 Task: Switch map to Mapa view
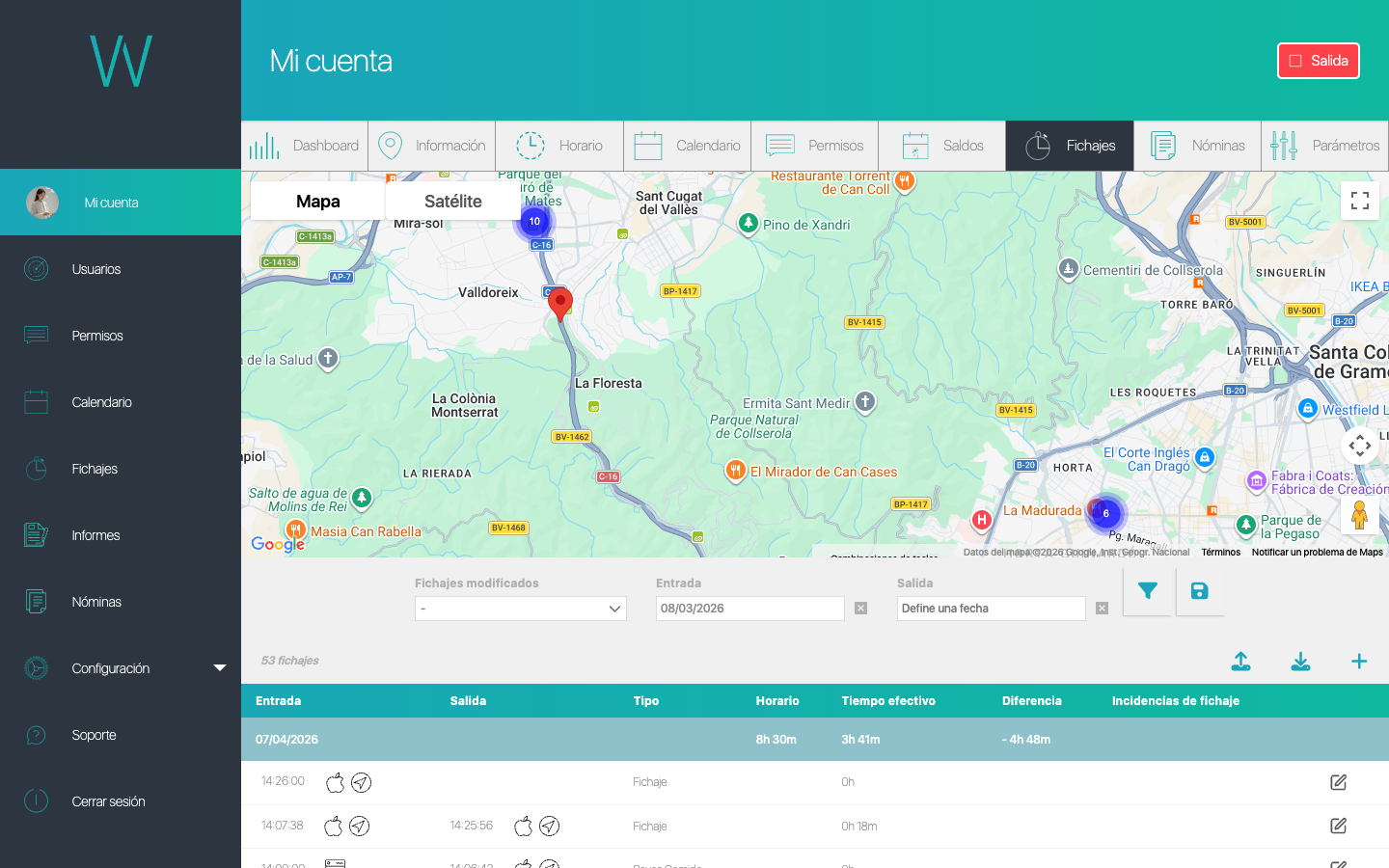point(318,201)
